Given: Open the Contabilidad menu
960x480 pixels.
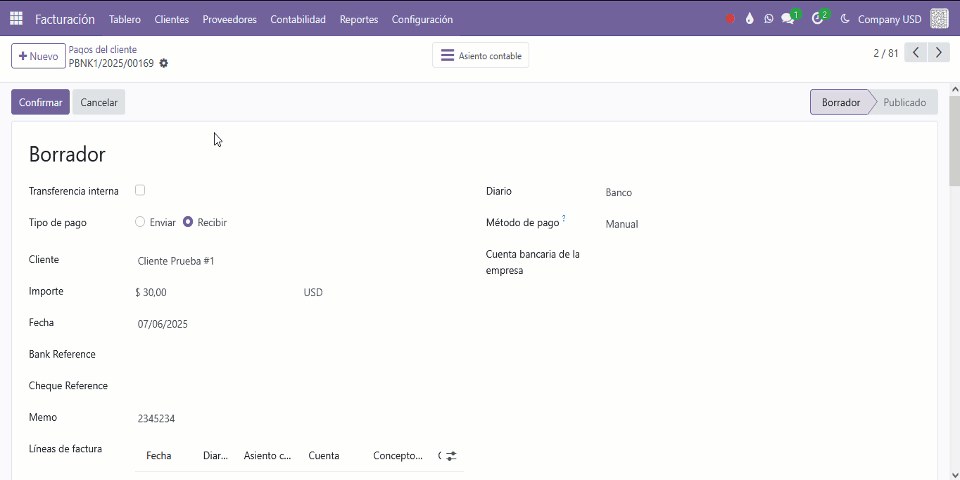Looking at the screenshot, I should click(x=298, y=19).
